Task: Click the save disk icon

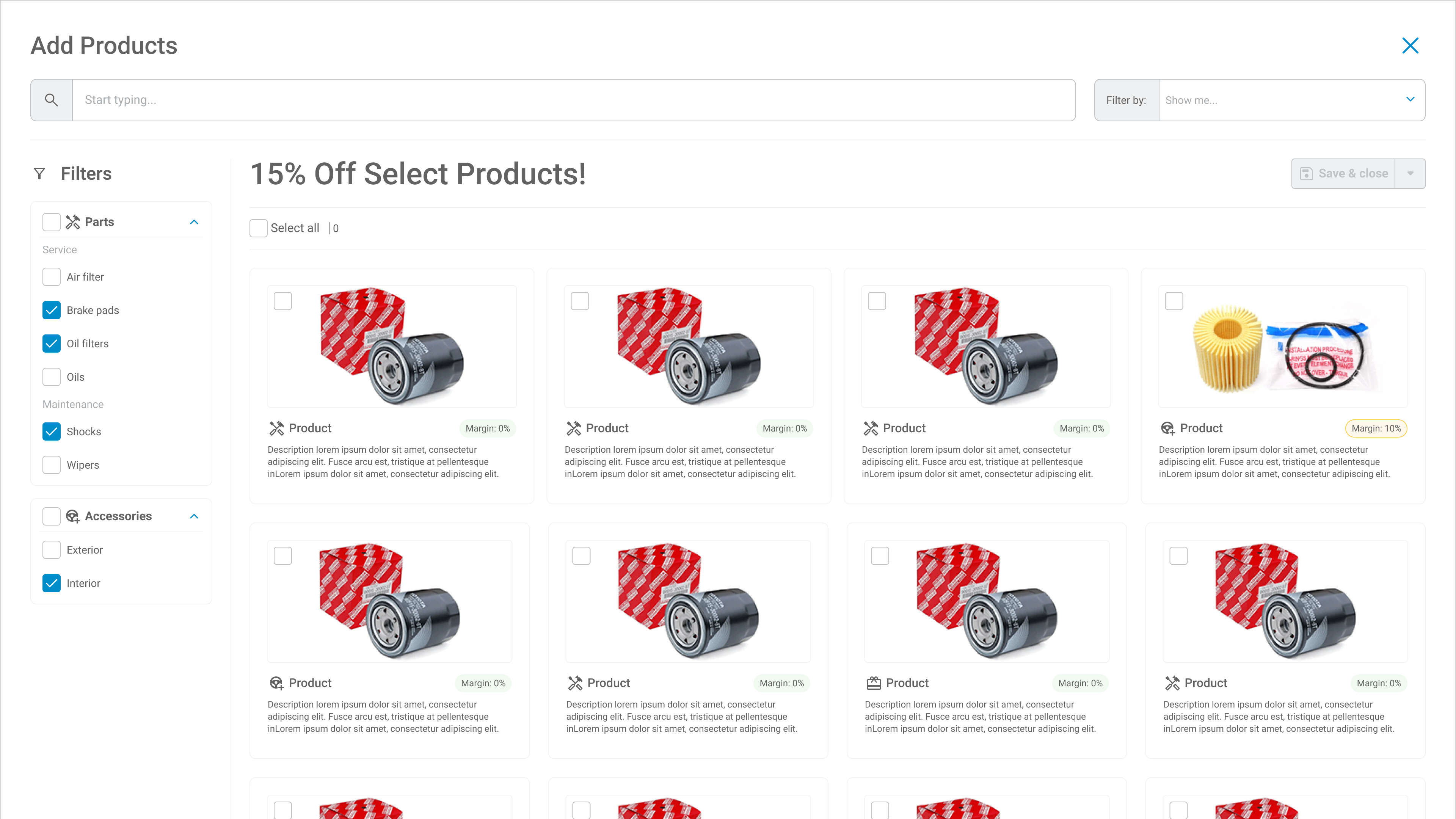Action: point(1306,174)
